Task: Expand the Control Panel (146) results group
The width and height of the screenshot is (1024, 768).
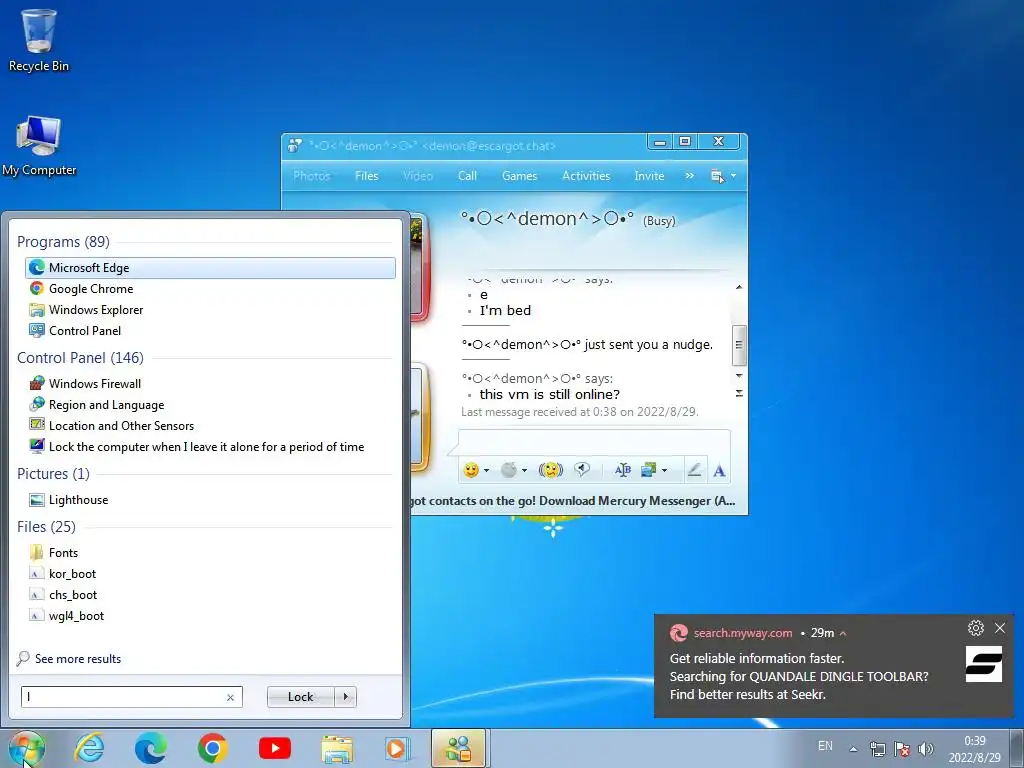Action: [x=80, y=358]
